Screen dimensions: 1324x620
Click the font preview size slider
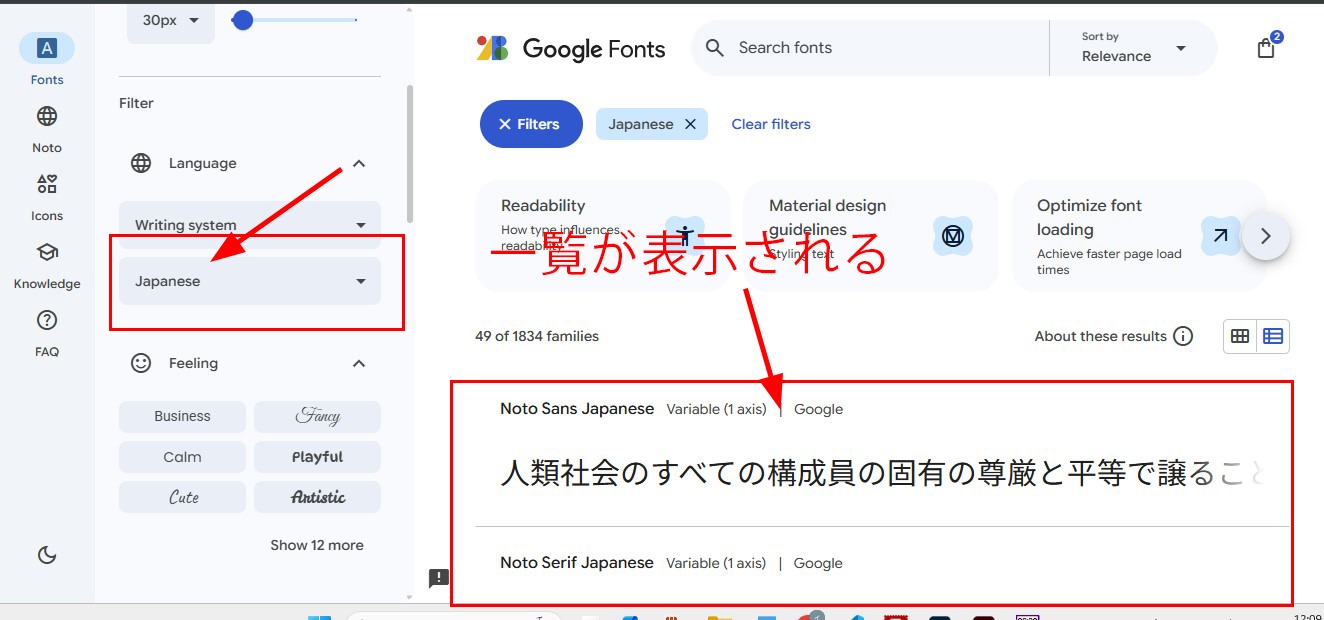[295, 20]
